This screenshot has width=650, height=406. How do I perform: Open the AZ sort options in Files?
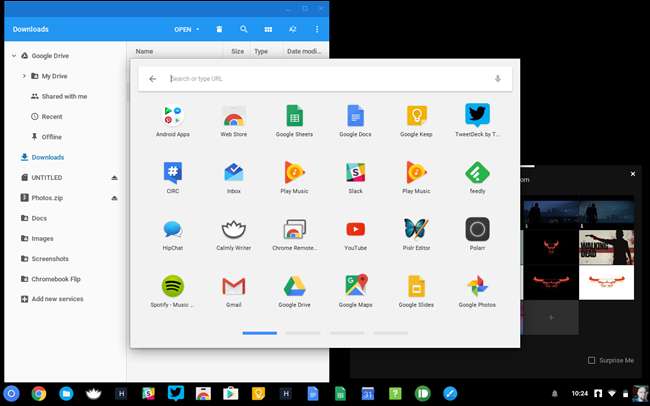pos(292,29)
